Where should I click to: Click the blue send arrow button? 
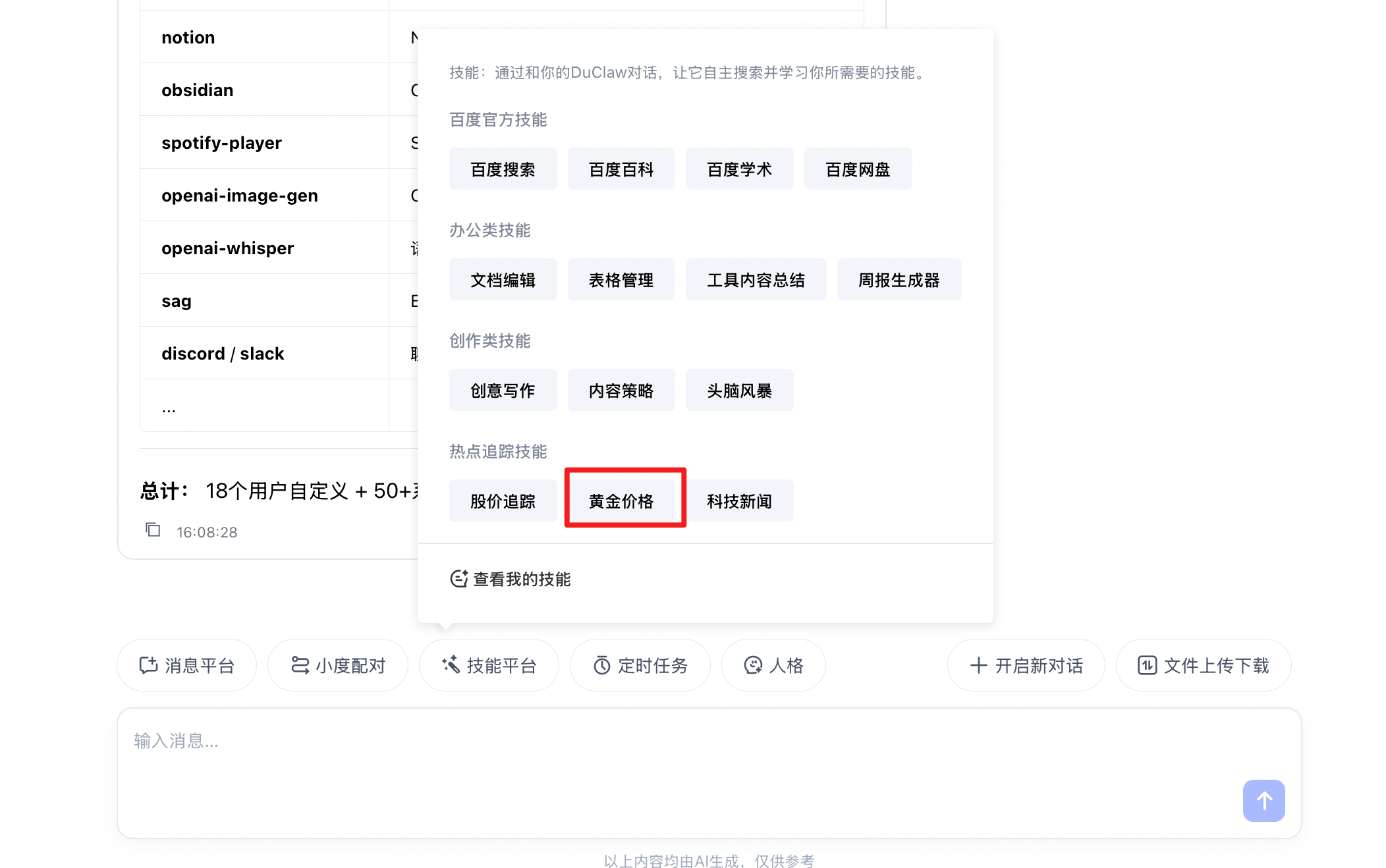pyautogui.click(x=1263, y=800)
